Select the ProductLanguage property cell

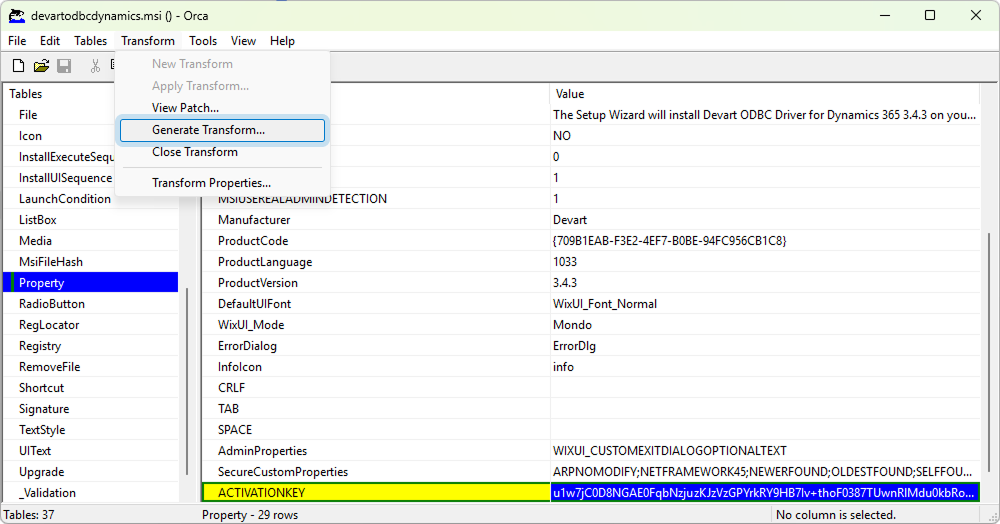[376, 262]
